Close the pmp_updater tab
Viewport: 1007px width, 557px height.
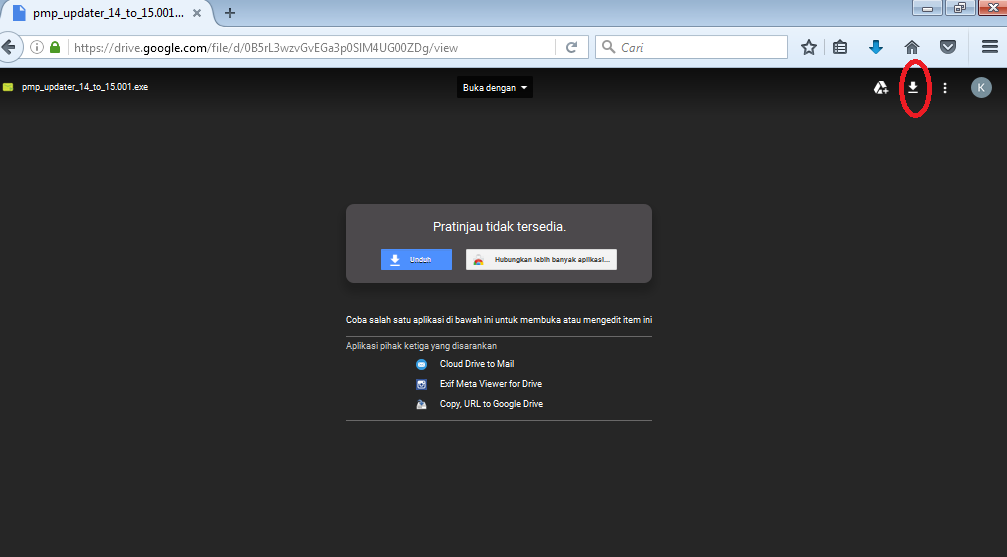pyautogui.click(x=197, y=13)
